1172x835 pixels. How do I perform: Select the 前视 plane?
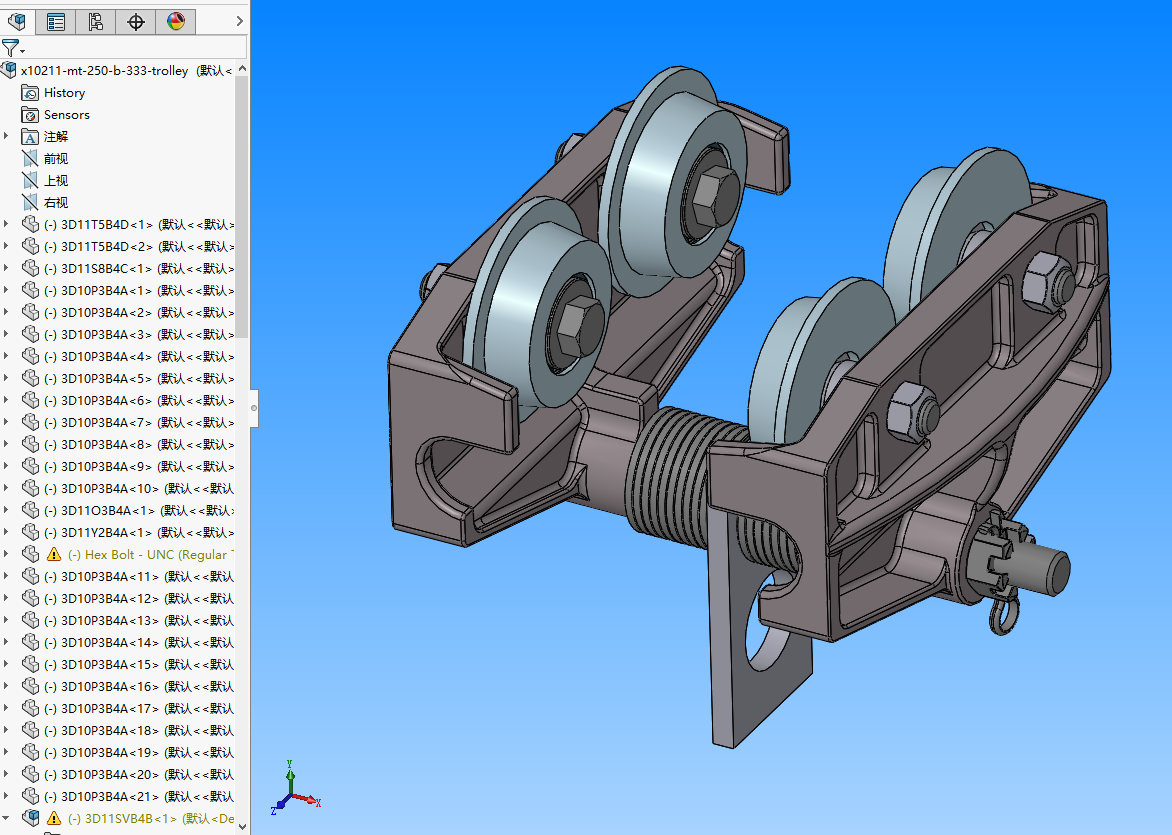55,158
